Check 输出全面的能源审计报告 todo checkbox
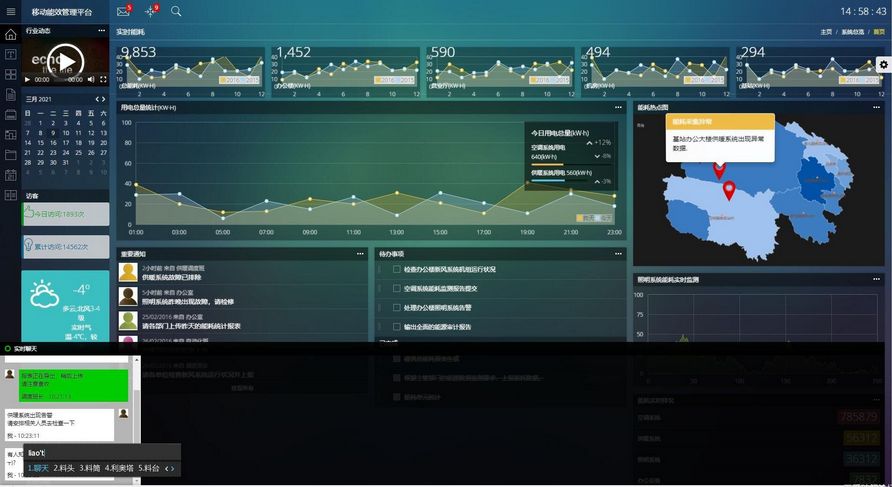Screen dimensions: 892x487 click(x=397, y=327)
